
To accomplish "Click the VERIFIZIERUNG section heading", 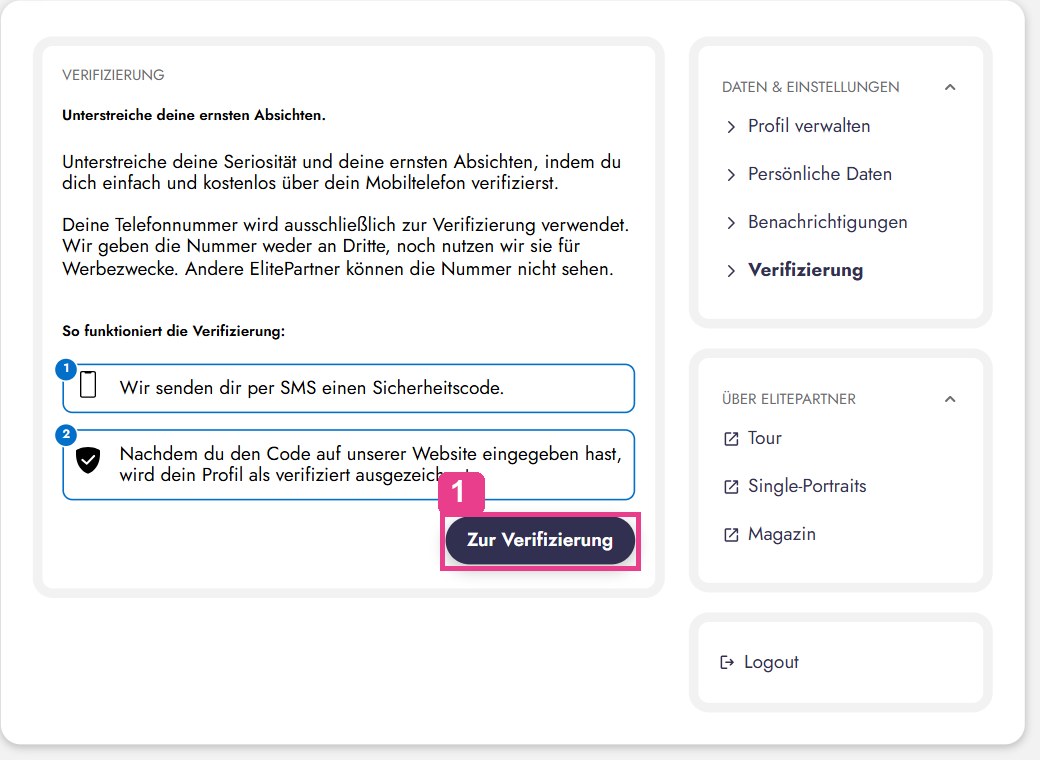I will [113, 75].
